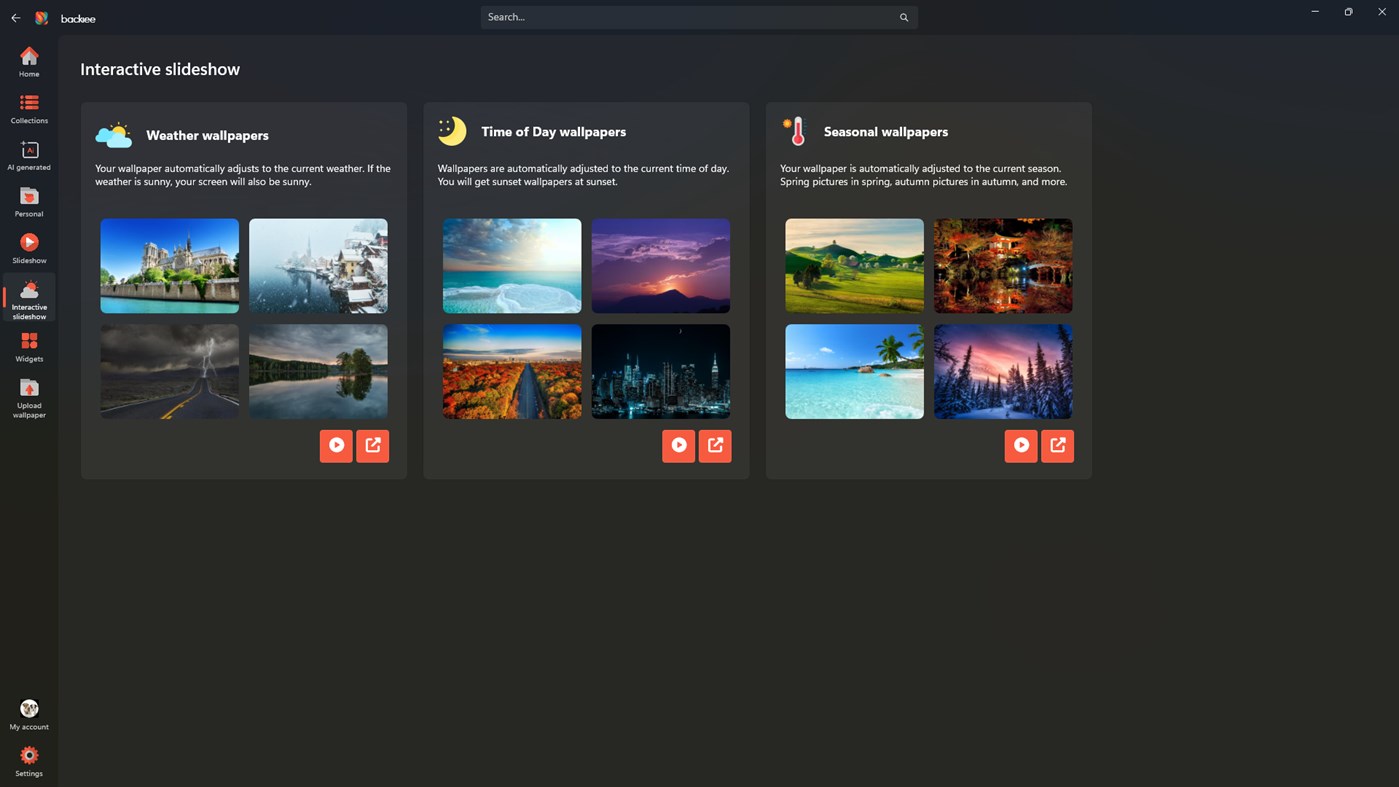Viewport: 1399px width, 787px height.
Task: Focus the Search input field
Action: (699, 17)
